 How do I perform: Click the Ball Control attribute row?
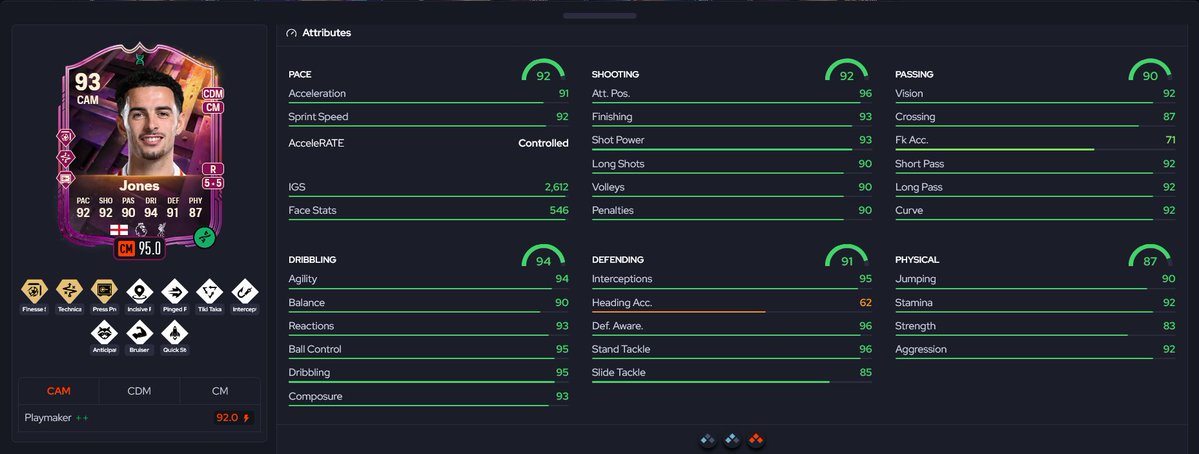tap(428, 350)
